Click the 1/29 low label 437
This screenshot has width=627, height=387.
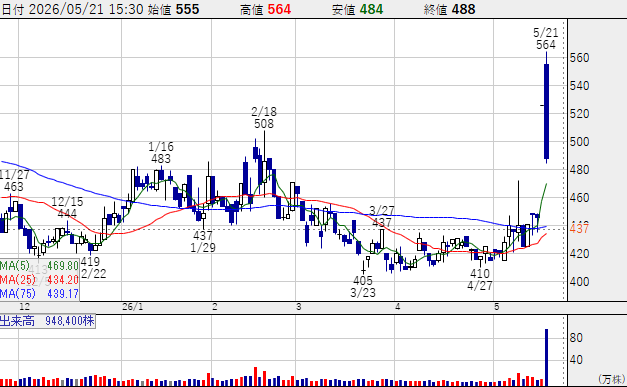(203, 235)
